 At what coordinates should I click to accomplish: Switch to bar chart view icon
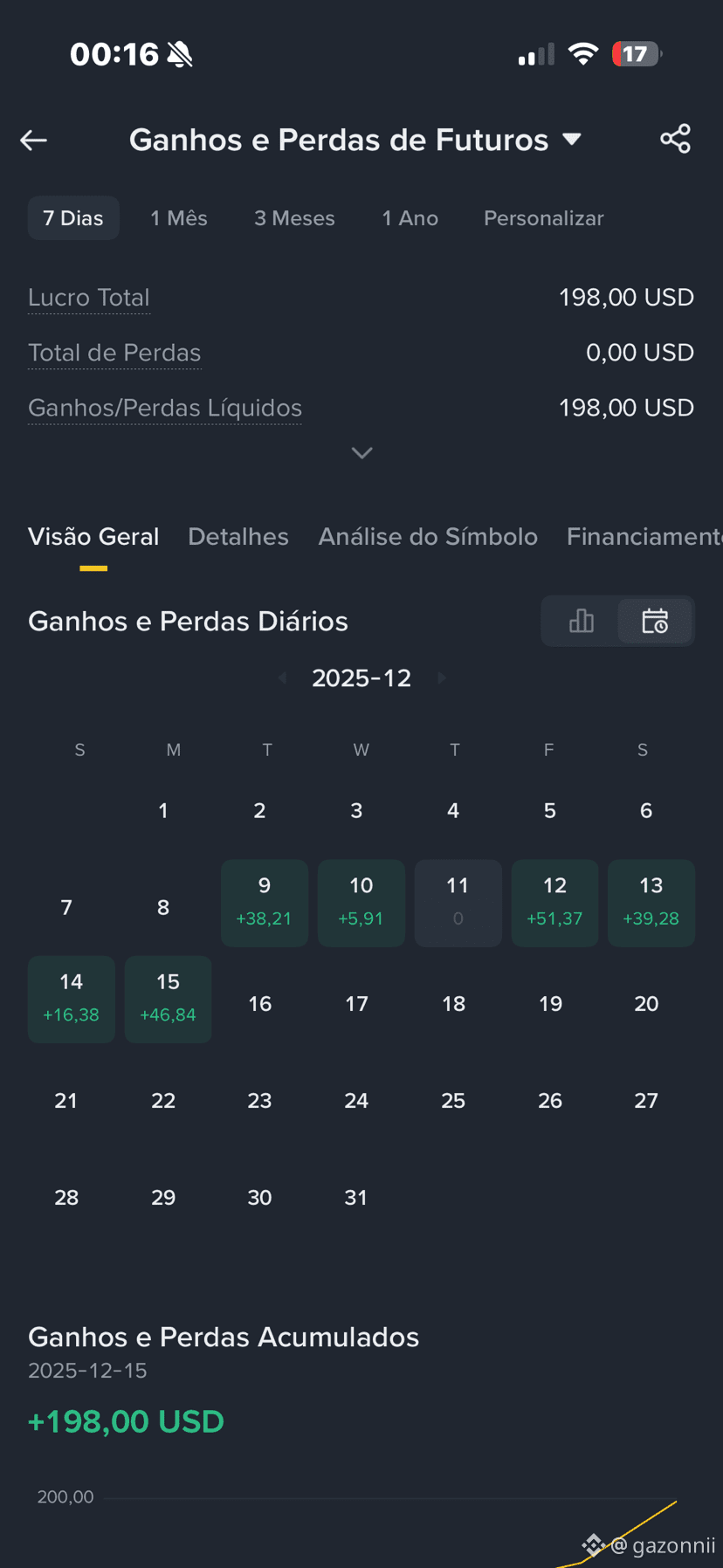(581, 621)
